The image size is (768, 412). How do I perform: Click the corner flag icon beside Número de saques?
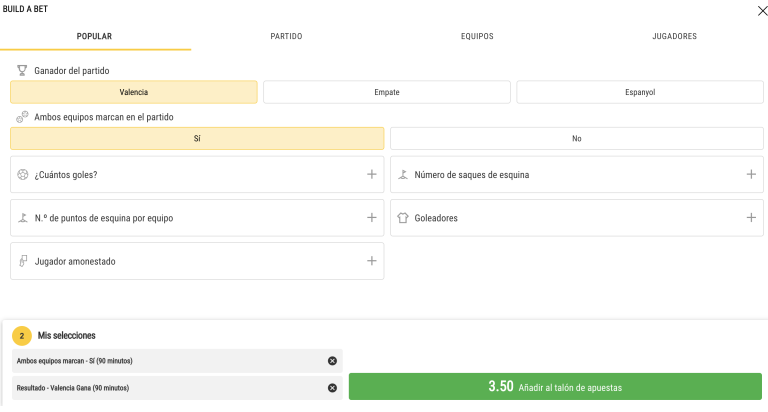point(403,175)
